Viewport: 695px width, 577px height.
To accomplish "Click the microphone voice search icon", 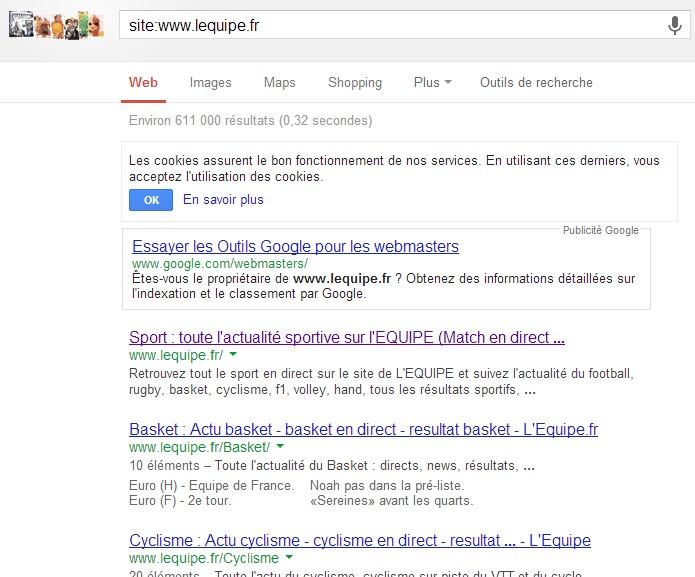I will click(675, 25).
